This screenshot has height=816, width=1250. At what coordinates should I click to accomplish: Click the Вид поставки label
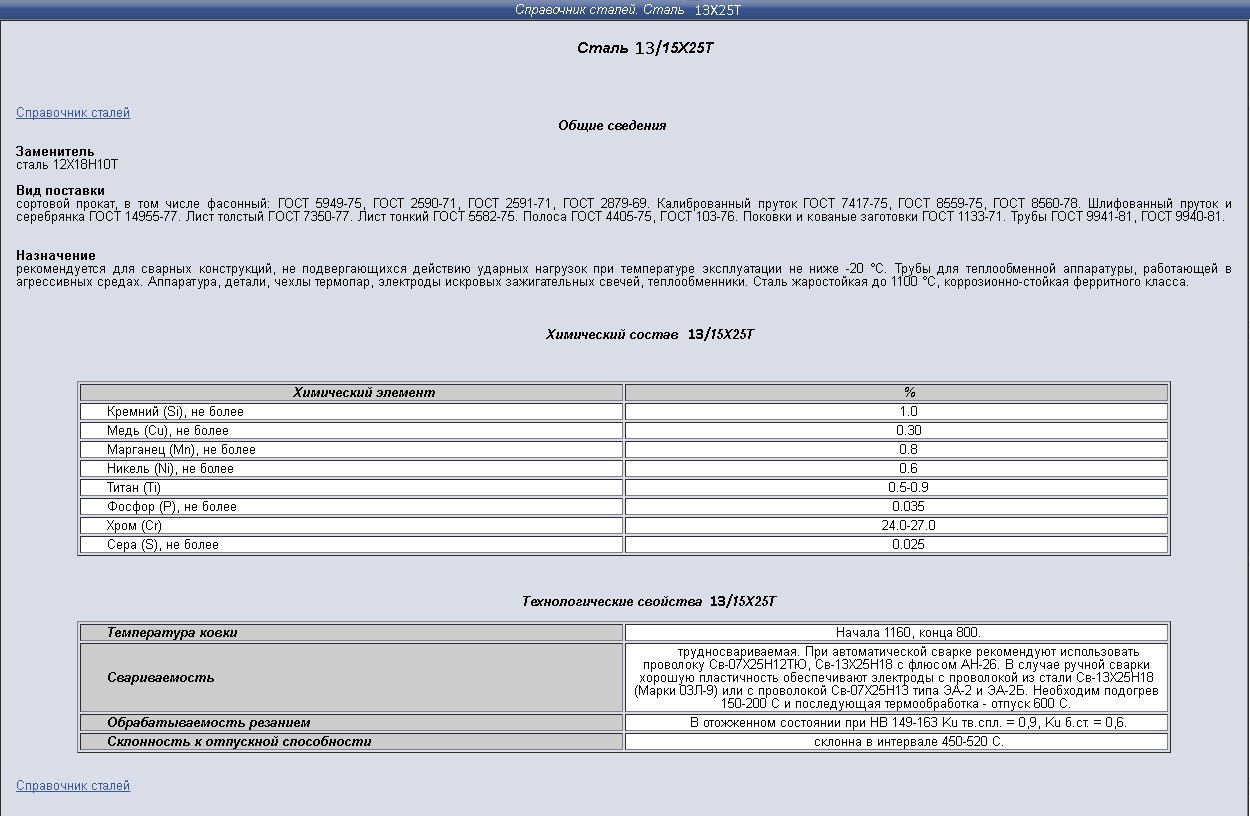tap(60, 190)
